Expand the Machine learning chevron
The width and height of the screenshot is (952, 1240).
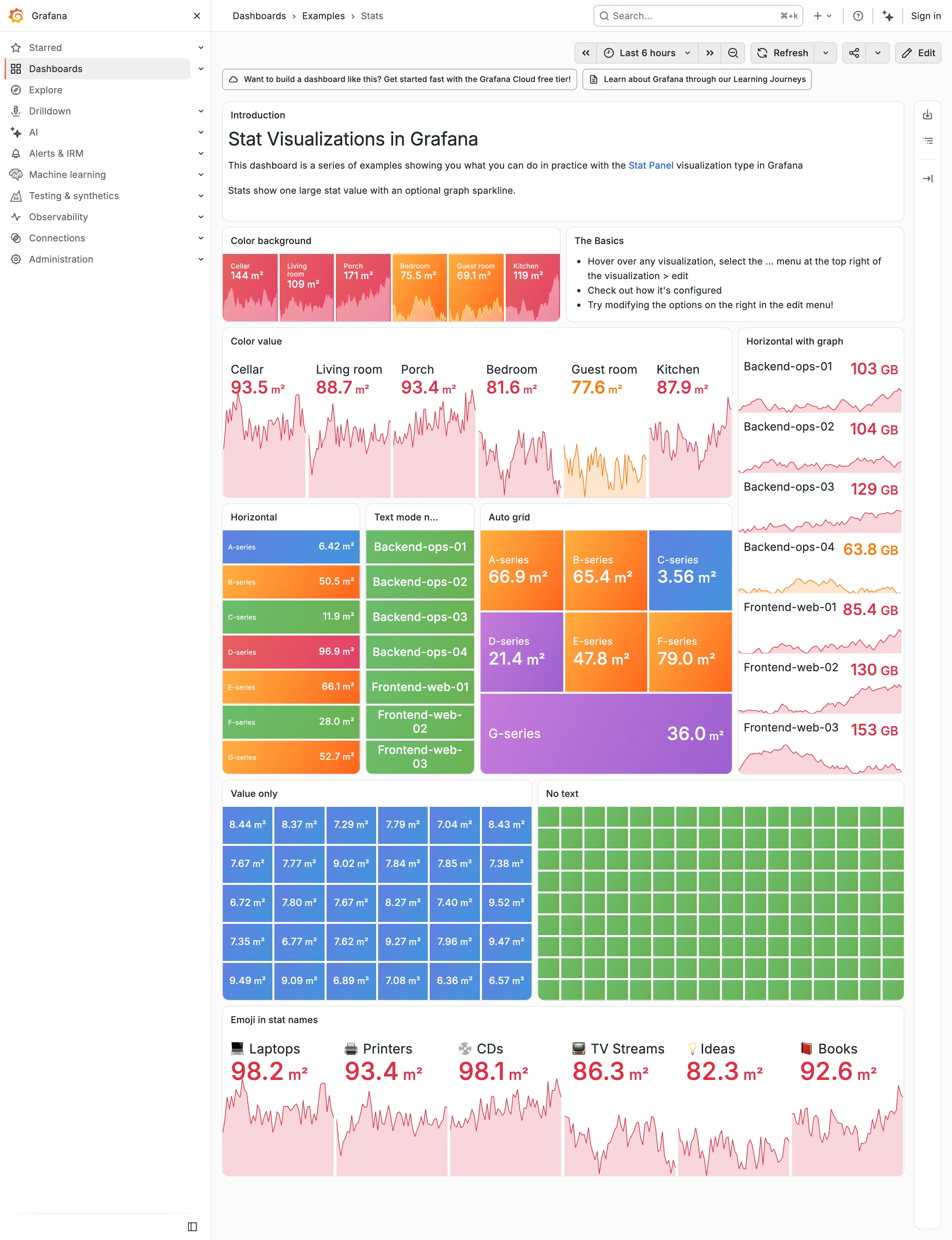point(201,175)
